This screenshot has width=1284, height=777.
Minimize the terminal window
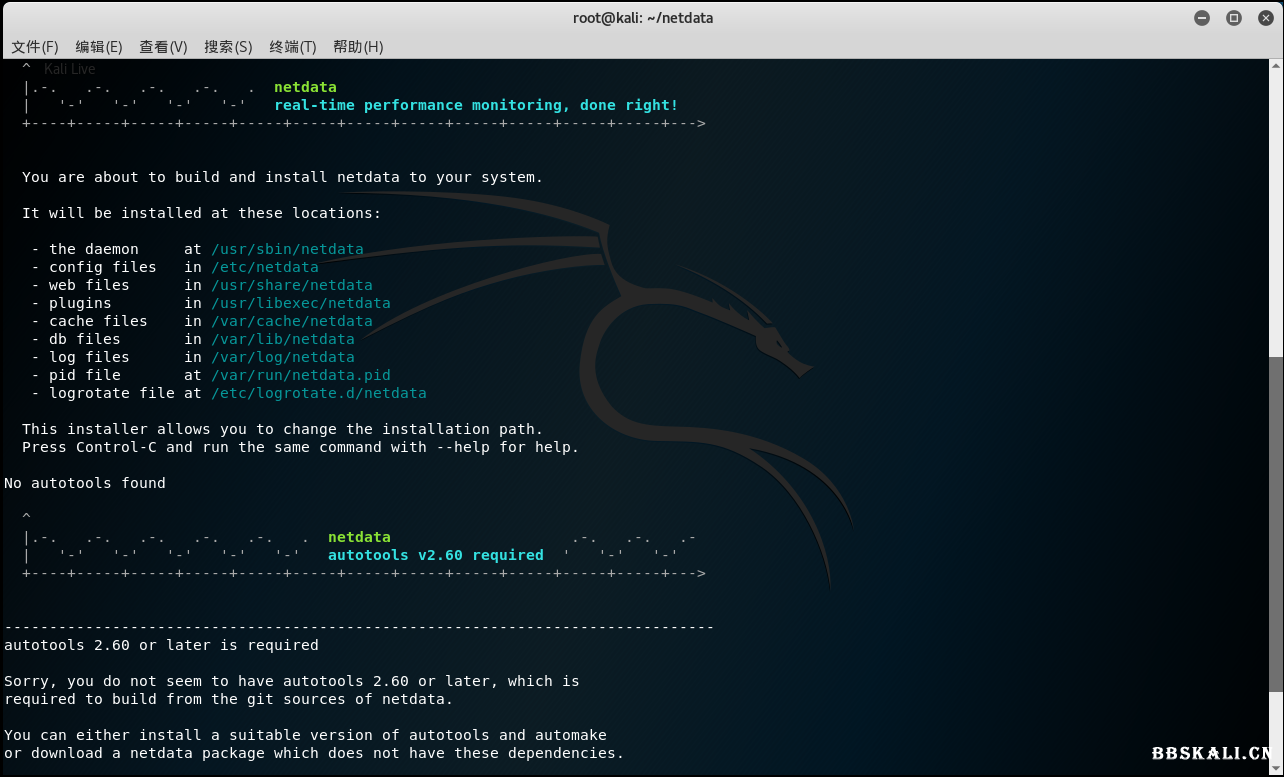click(1202, 18)
